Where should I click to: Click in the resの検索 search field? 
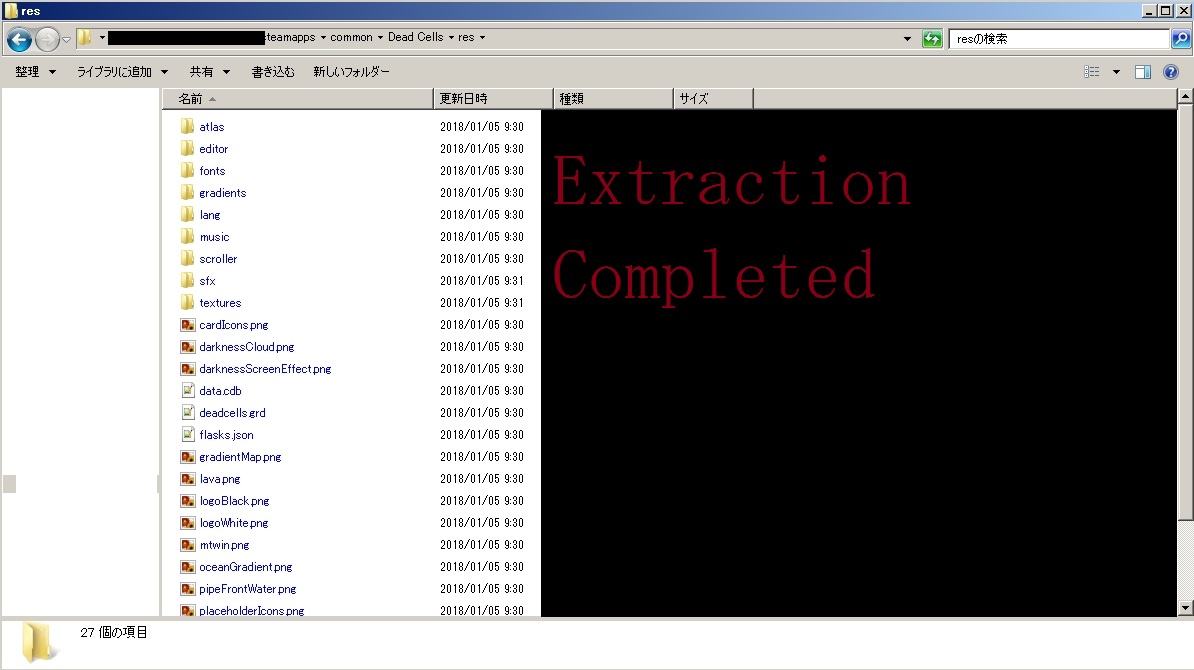pos(1058,39)
